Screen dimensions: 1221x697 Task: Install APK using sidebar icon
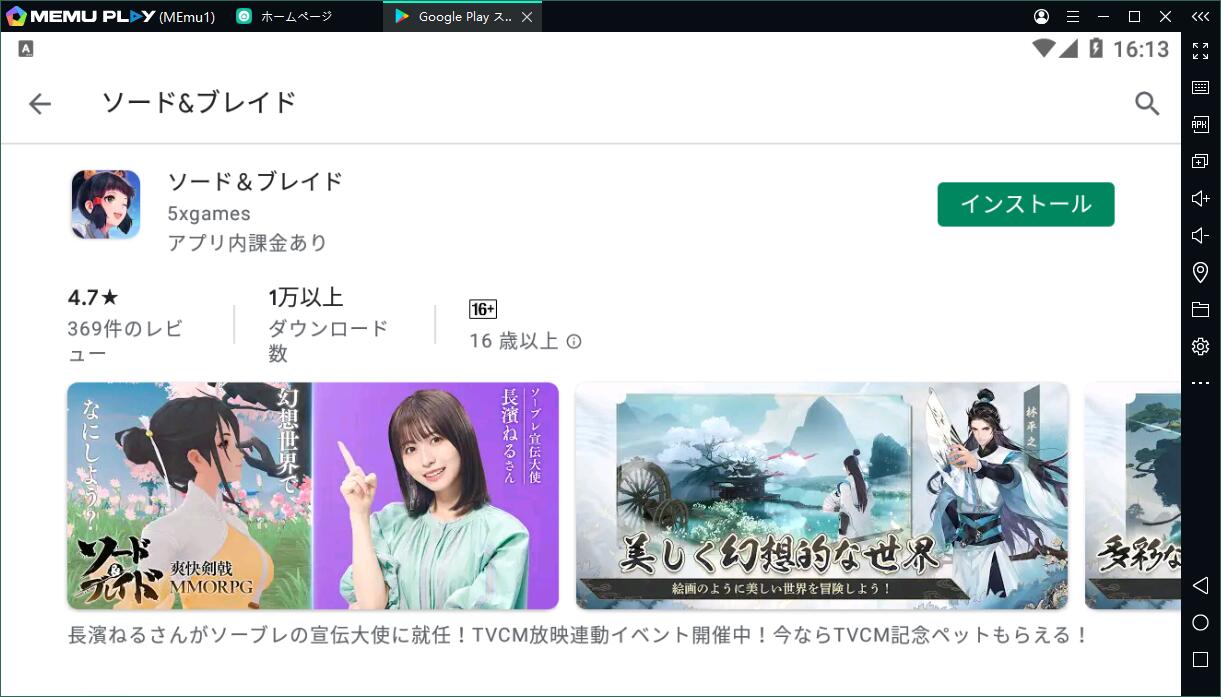tap(1200, 125)
